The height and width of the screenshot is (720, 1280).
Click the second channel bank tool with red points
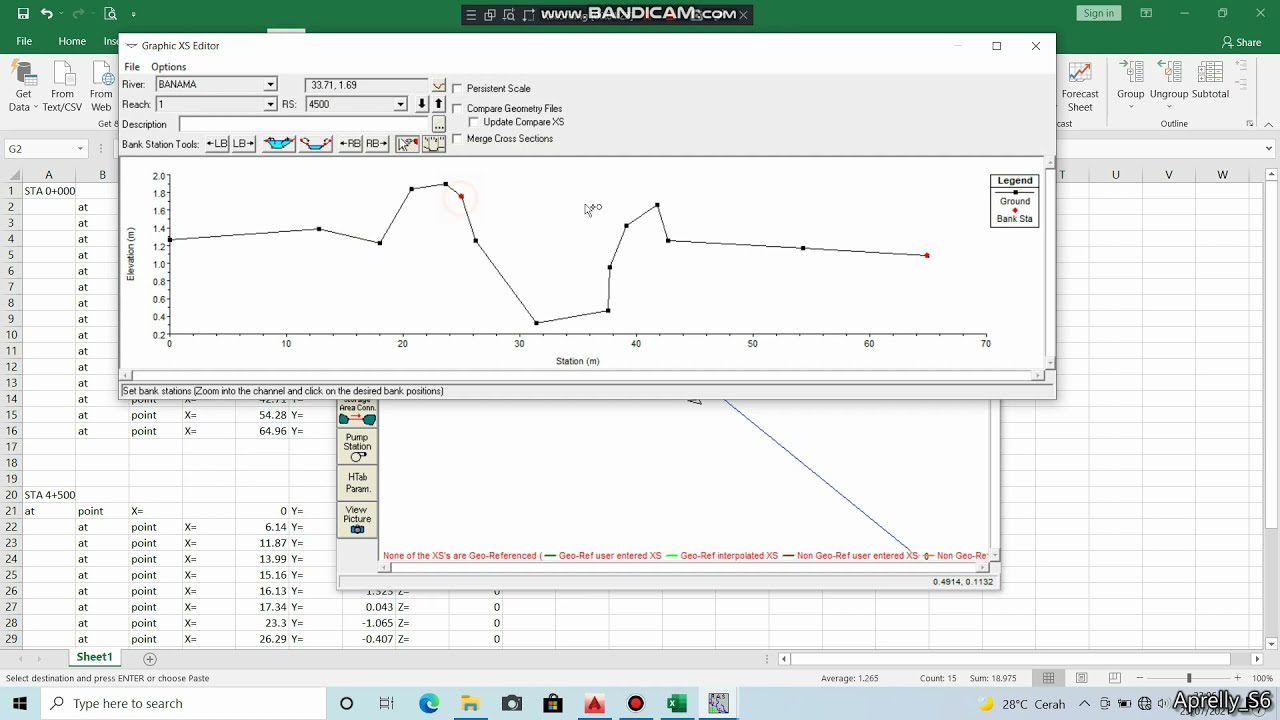315,144
